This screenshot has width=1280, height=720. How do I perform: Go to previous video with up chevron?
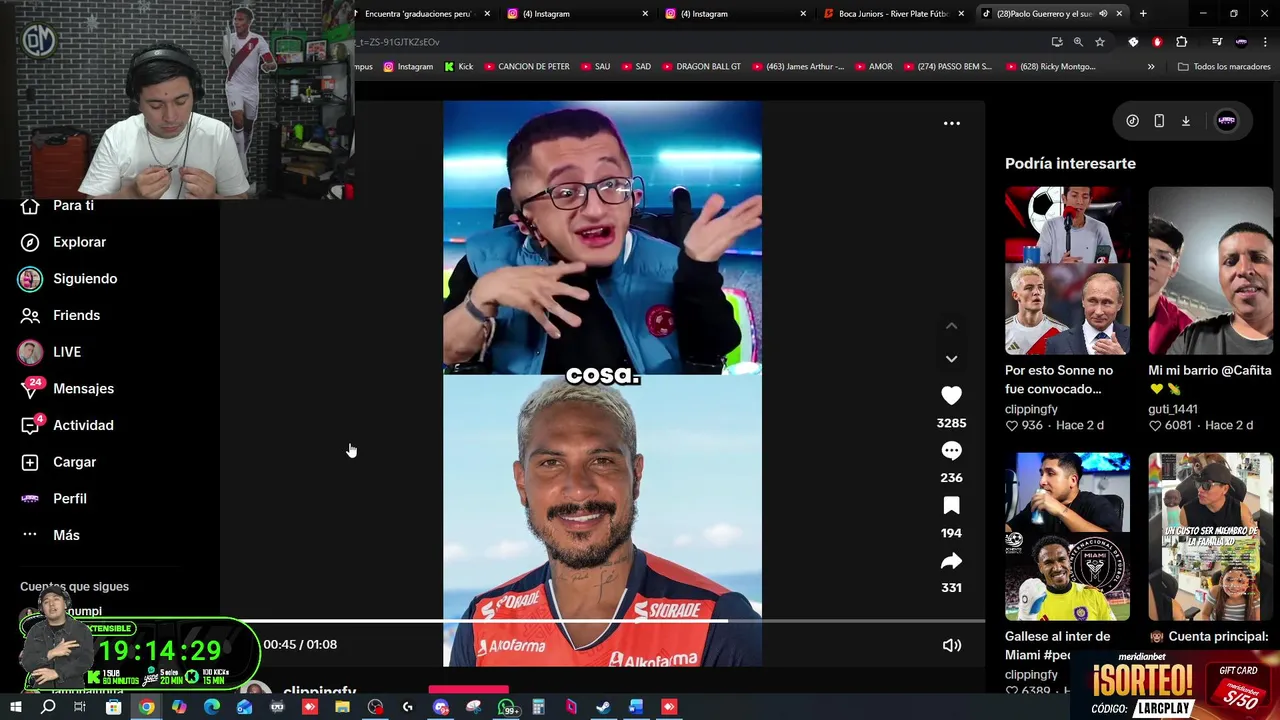point(951,326)
